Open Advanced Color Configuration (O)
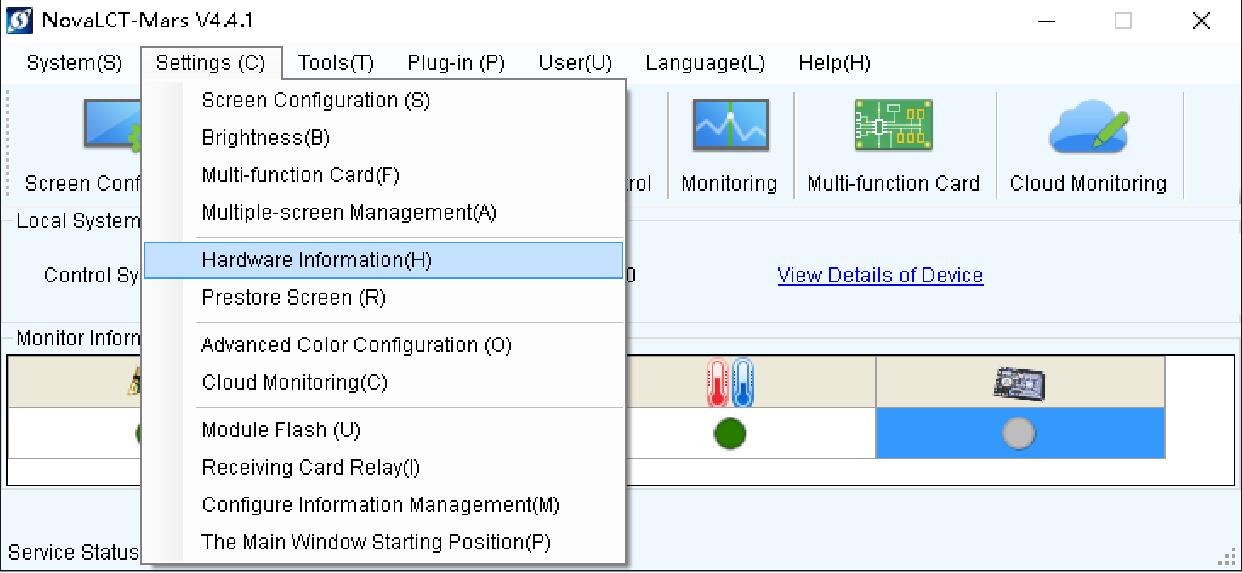Image resolution: width=1242 pixels, height=573 pixels. (x=384, y=345)
